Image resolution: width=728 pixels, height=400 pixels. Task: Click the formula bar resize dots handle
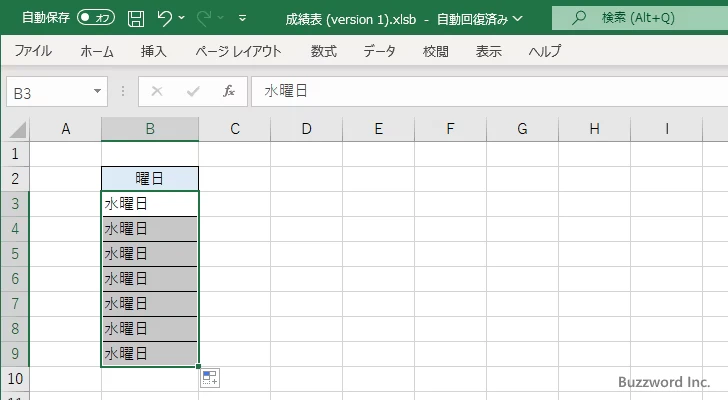pos(123,91)
